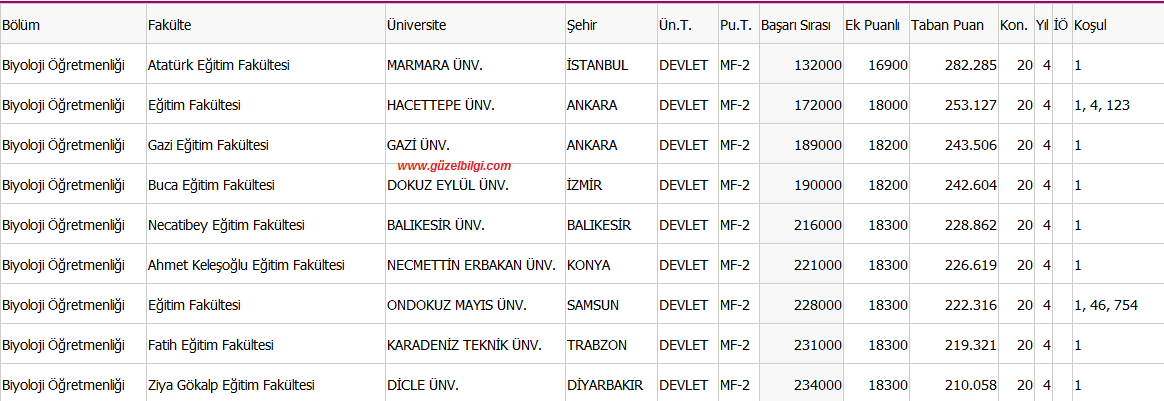Click the Üniversite column header
Image resolution: width=1164 pixels, height=401 pixels.
416,25
